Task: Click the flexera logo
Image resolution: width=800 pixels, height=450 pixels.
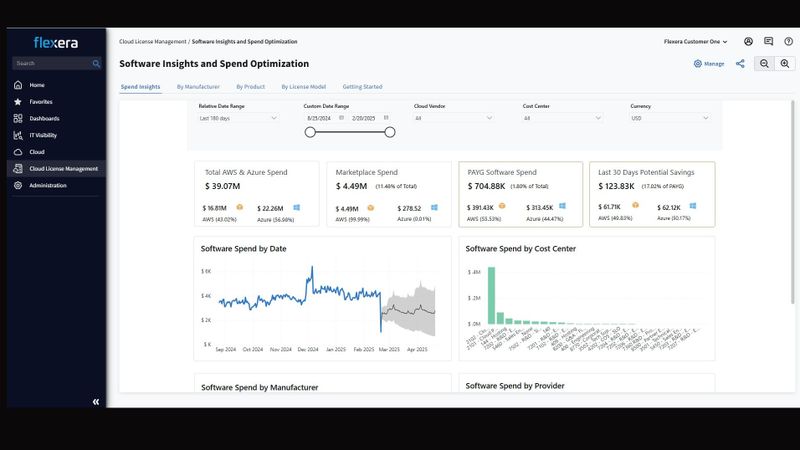Action: pos(56,42)
